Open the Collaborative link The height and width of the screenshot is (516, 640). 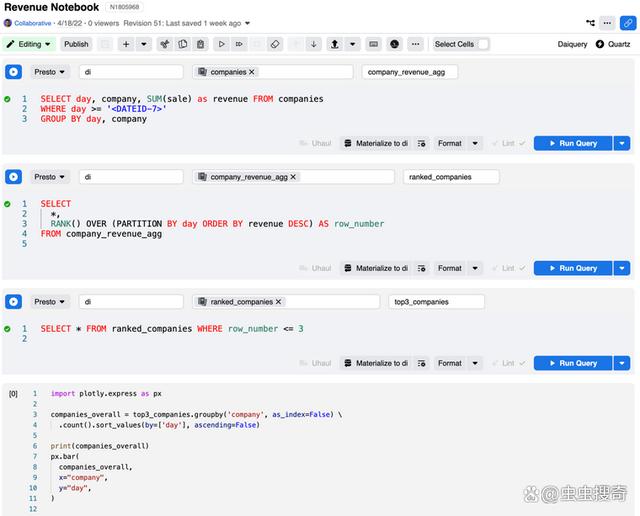33,23
